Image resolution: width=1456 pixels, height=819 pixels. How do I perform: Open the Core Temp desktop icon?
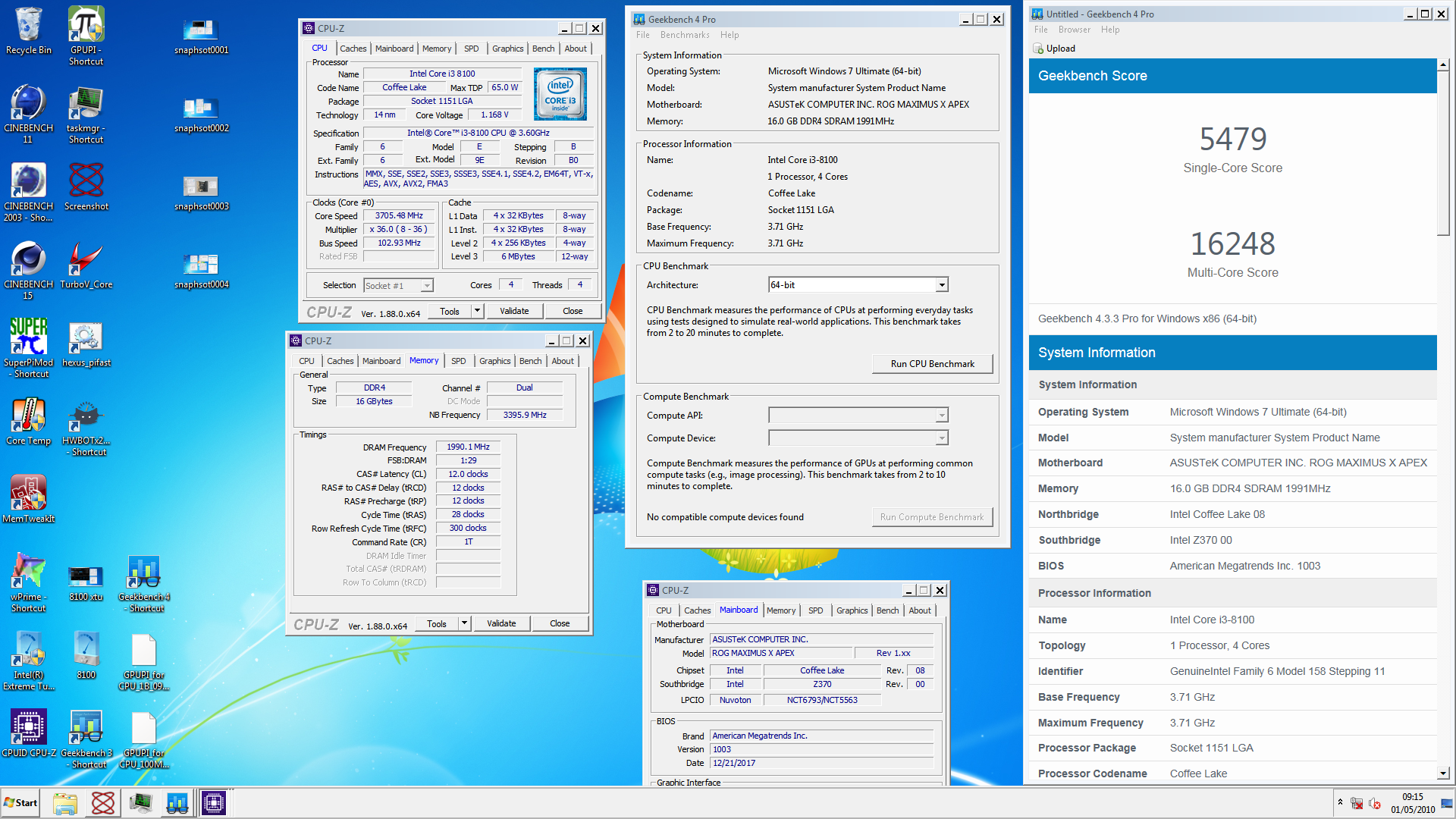pos(29,421)
